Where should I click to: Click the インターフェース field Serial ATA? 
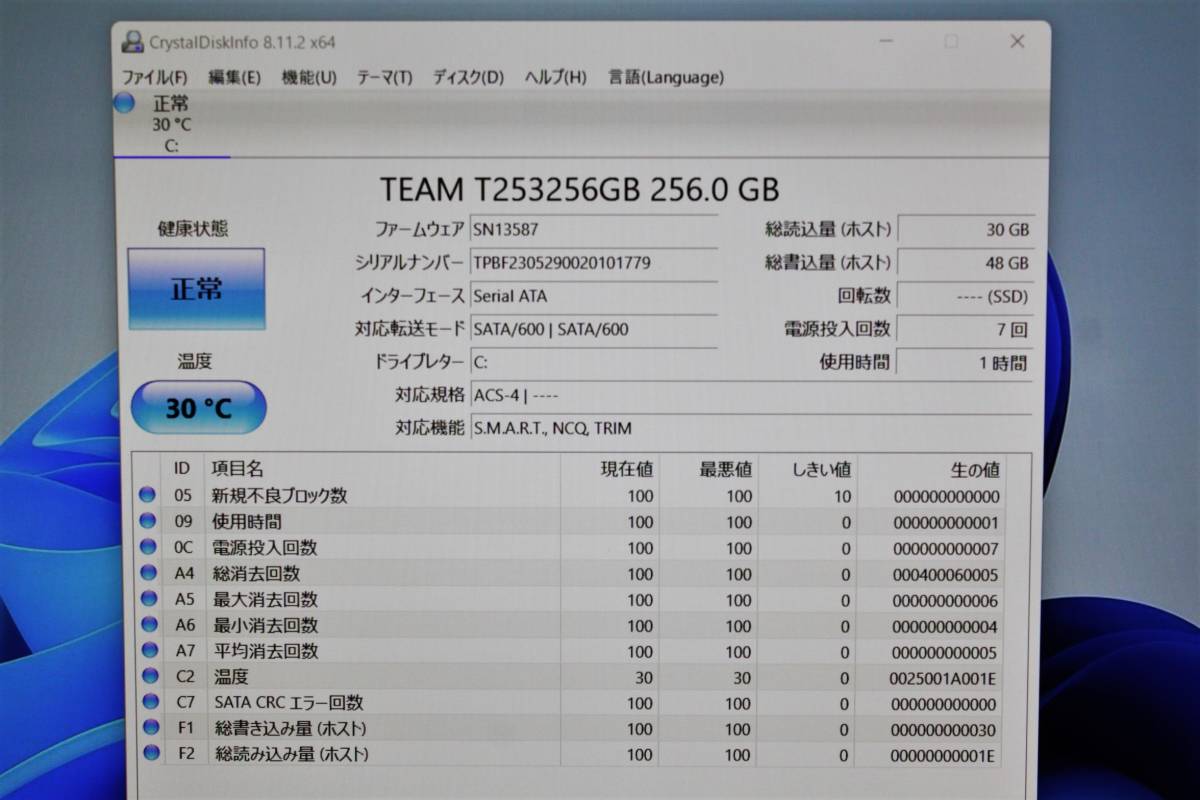click(x=593, y=296)
